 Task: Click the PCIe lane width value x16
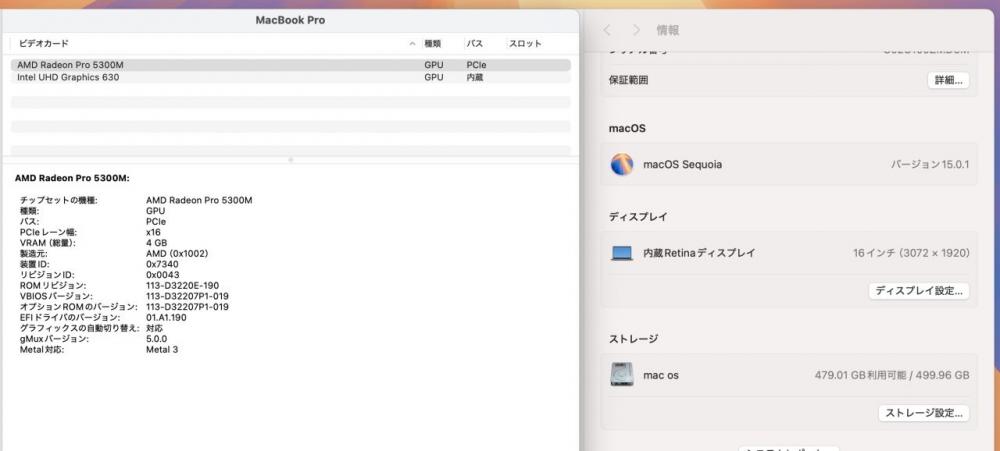tap(153, 232)
